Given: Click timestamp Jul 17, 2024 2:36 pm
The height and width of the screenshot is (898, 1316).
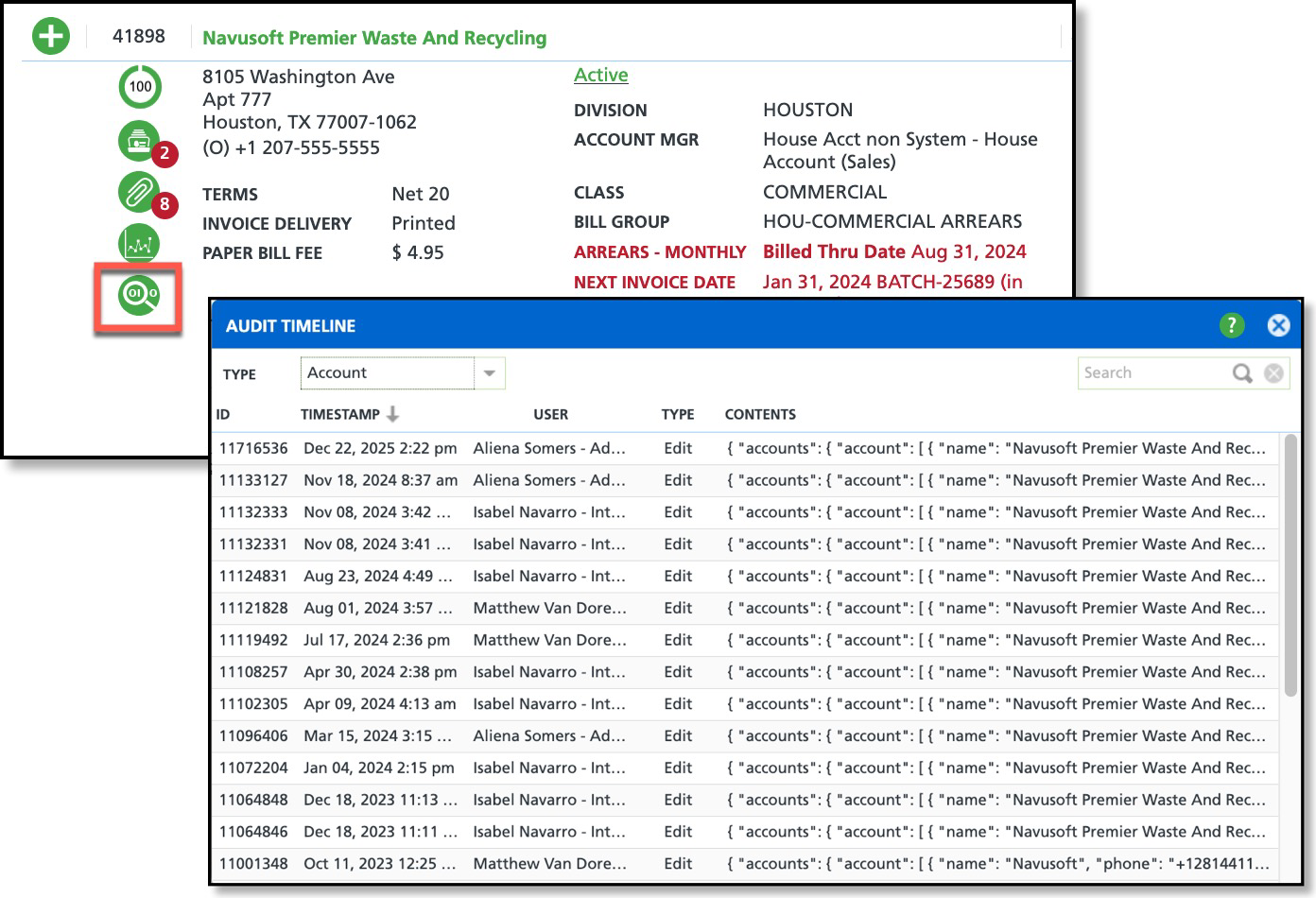Looking at the screenshot, I should (376, 640).
